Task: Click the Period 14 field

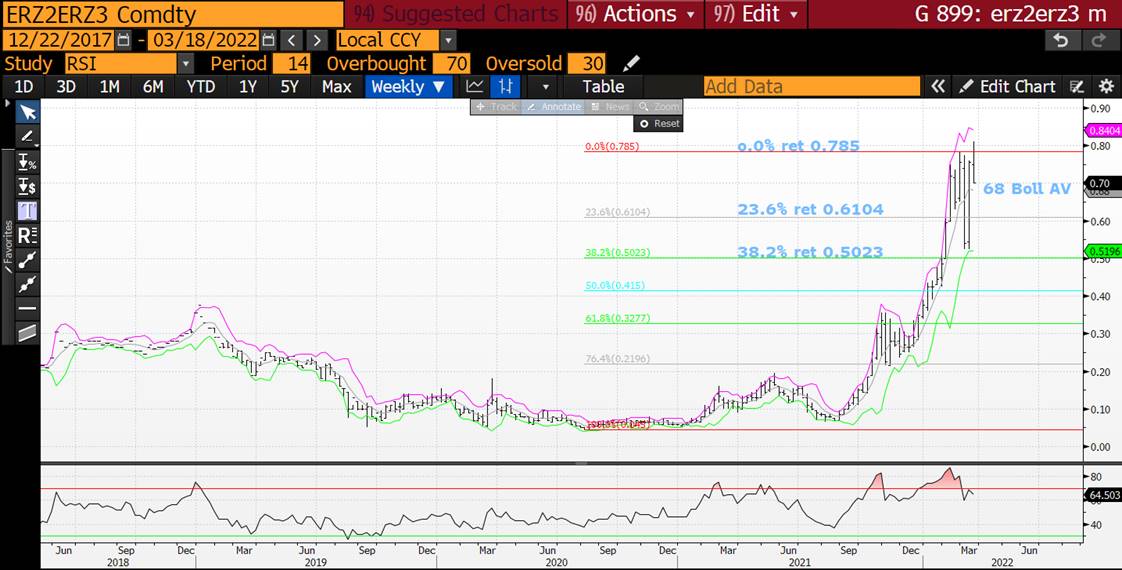Action: click(291, 64)
